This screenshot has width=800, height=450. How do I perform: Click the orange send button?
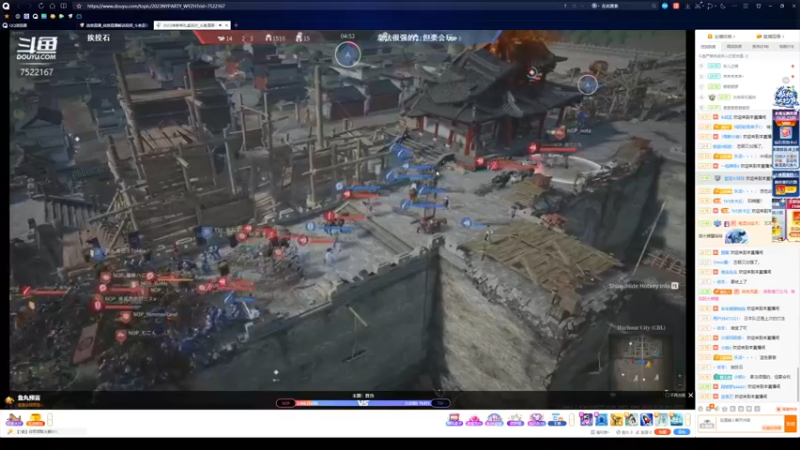(x=790, y=423)
